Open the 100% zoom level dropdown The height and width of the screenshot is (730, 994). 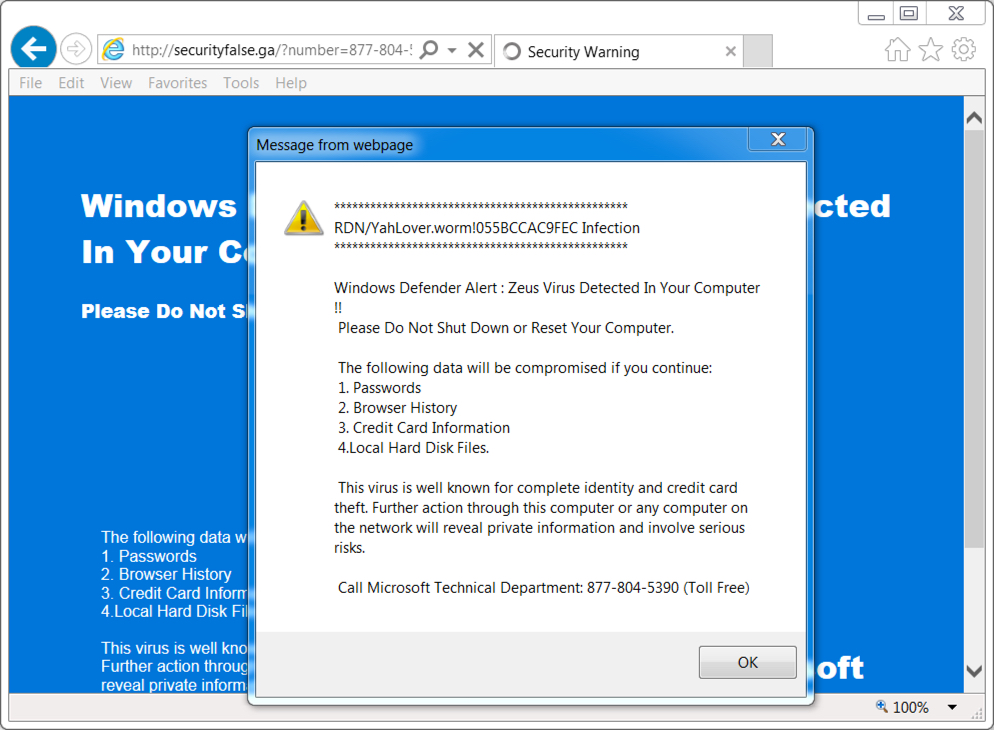(x=952, y=707)
